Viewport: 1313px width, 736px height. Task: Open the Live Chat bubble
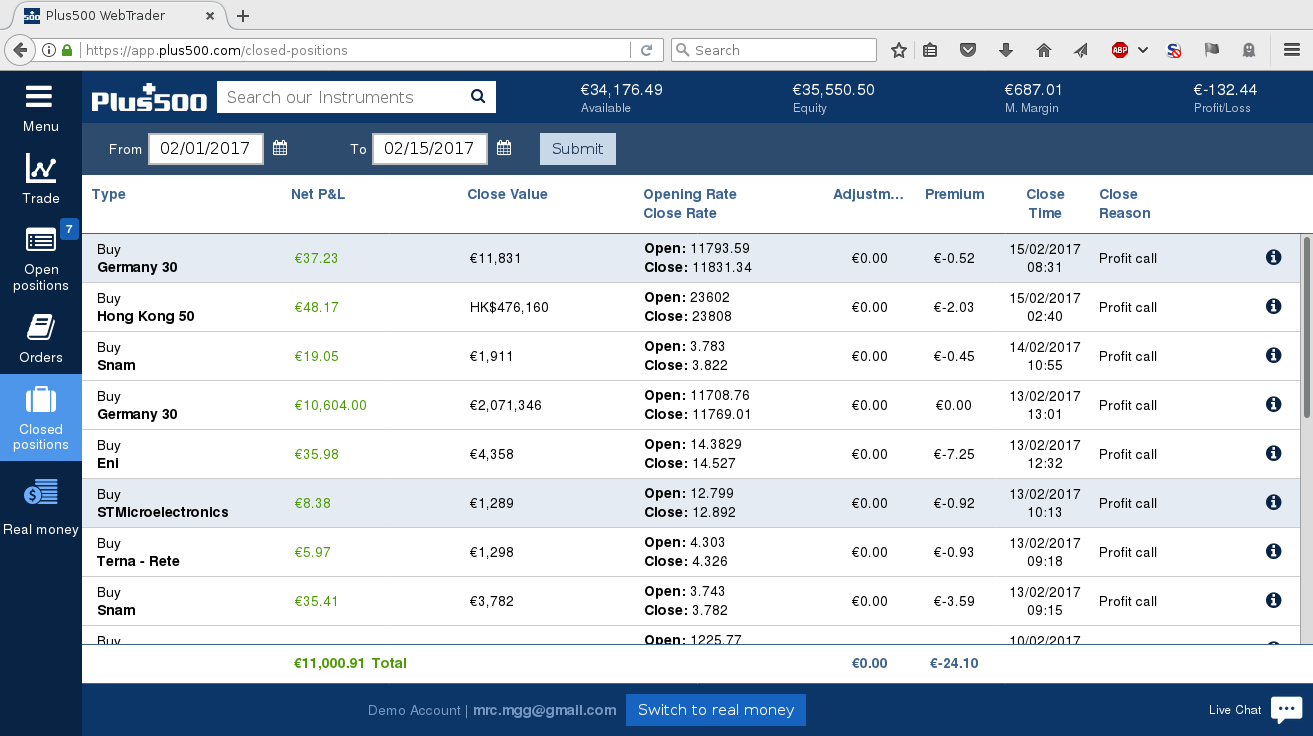(1286, 709)
